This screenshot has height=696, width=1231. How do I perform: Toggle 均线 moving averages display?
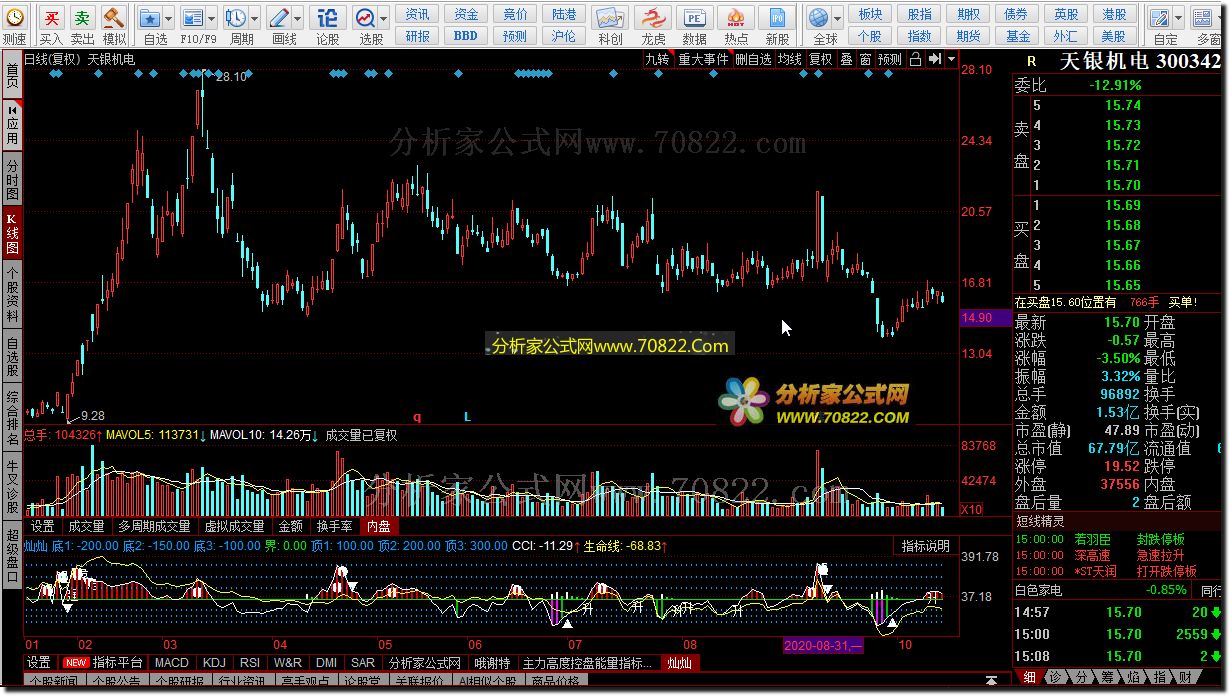click(790, 59)
